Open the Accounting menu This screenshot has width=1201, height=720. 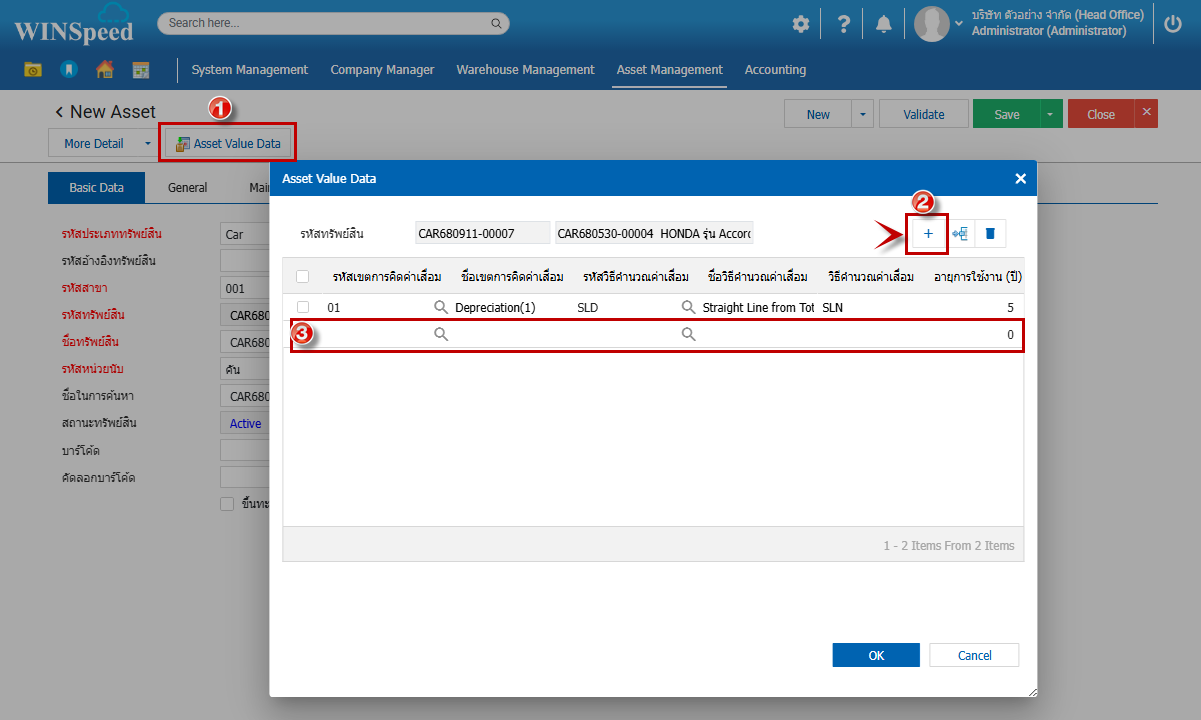pos(775,70)
